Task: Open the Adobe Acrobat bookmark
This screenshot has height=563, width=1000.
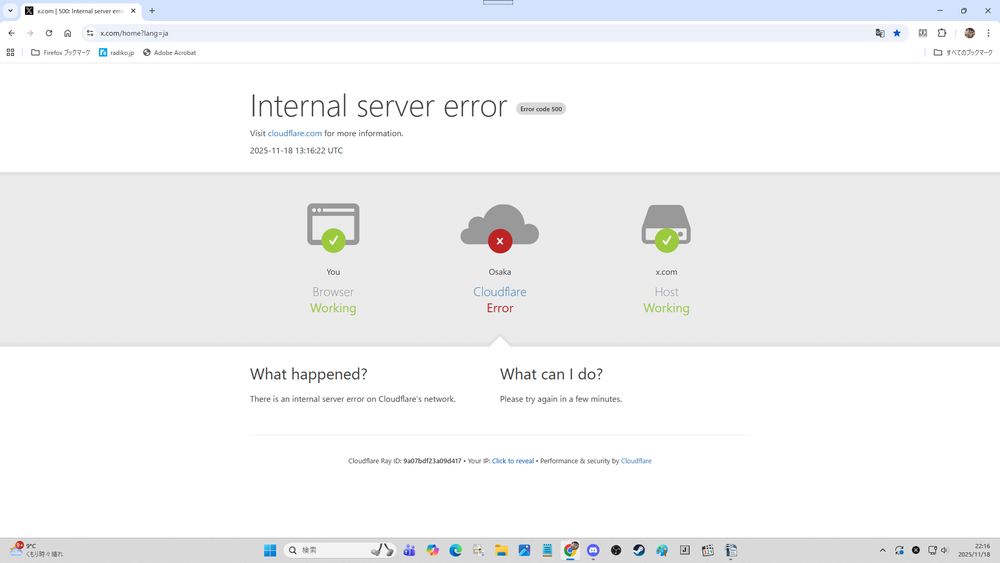Action: point(169,52)
